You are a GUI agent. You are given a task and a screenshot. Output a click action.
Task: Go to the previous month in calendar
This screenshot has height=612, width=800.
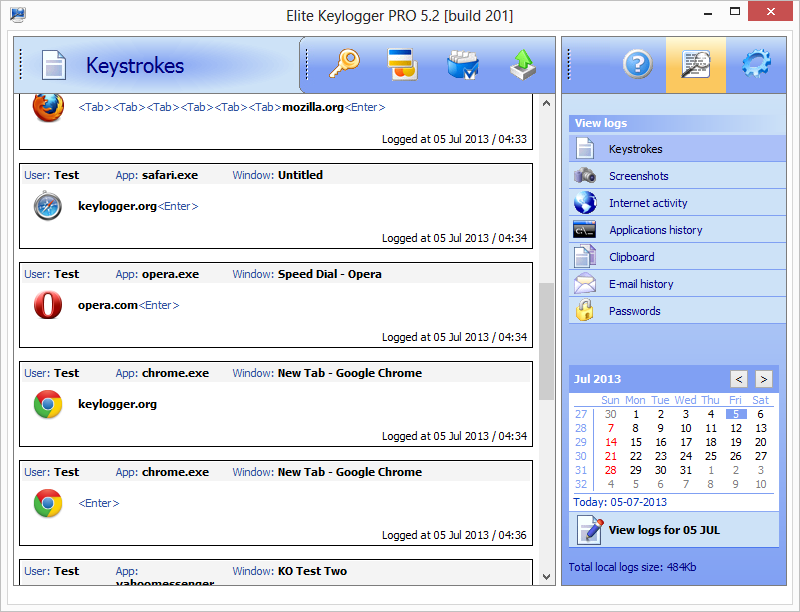[x=739, y=379]
